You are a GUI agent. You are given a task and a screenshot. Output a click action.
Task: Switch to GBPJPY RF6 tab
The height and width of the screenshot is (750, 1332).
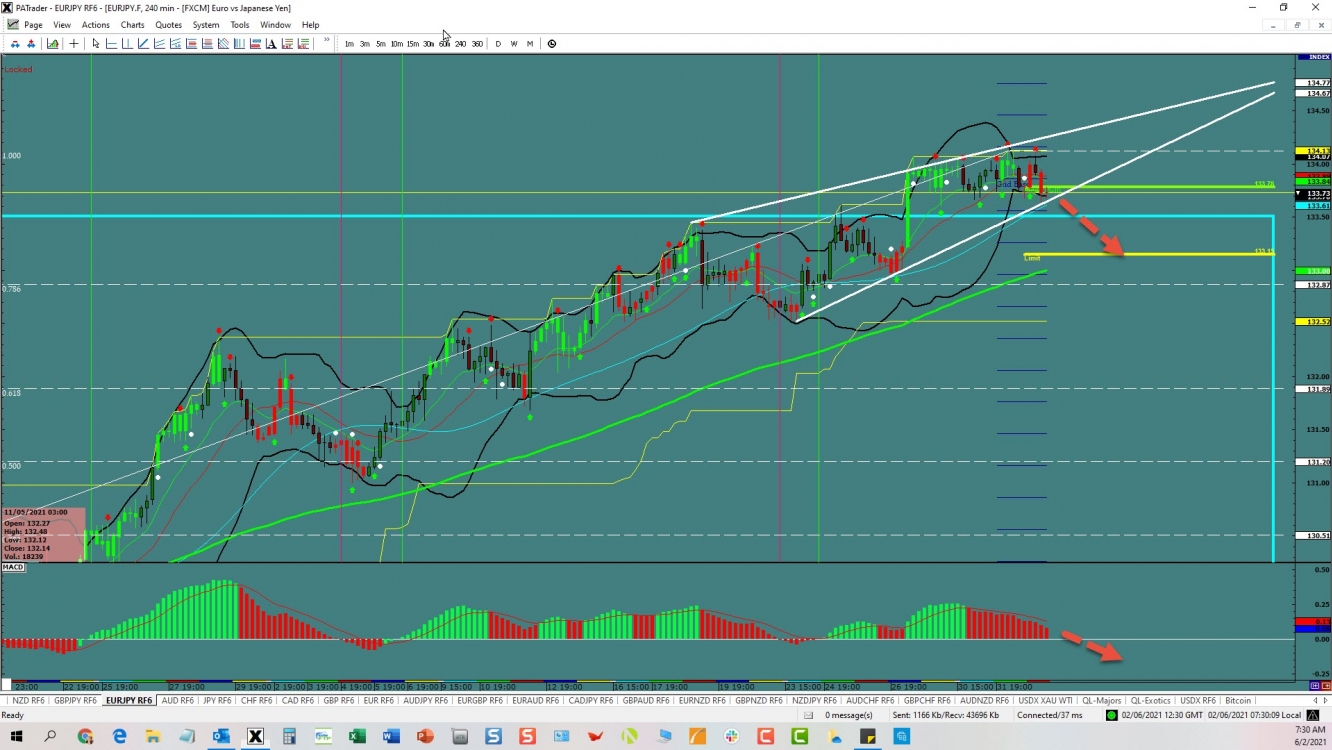pyautogui.click(x=76, y=701)
